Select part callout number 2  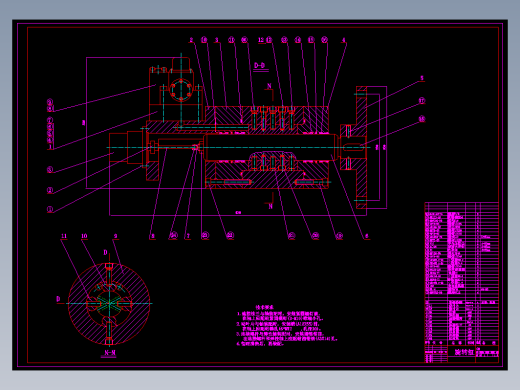click(x=191, y=40)
